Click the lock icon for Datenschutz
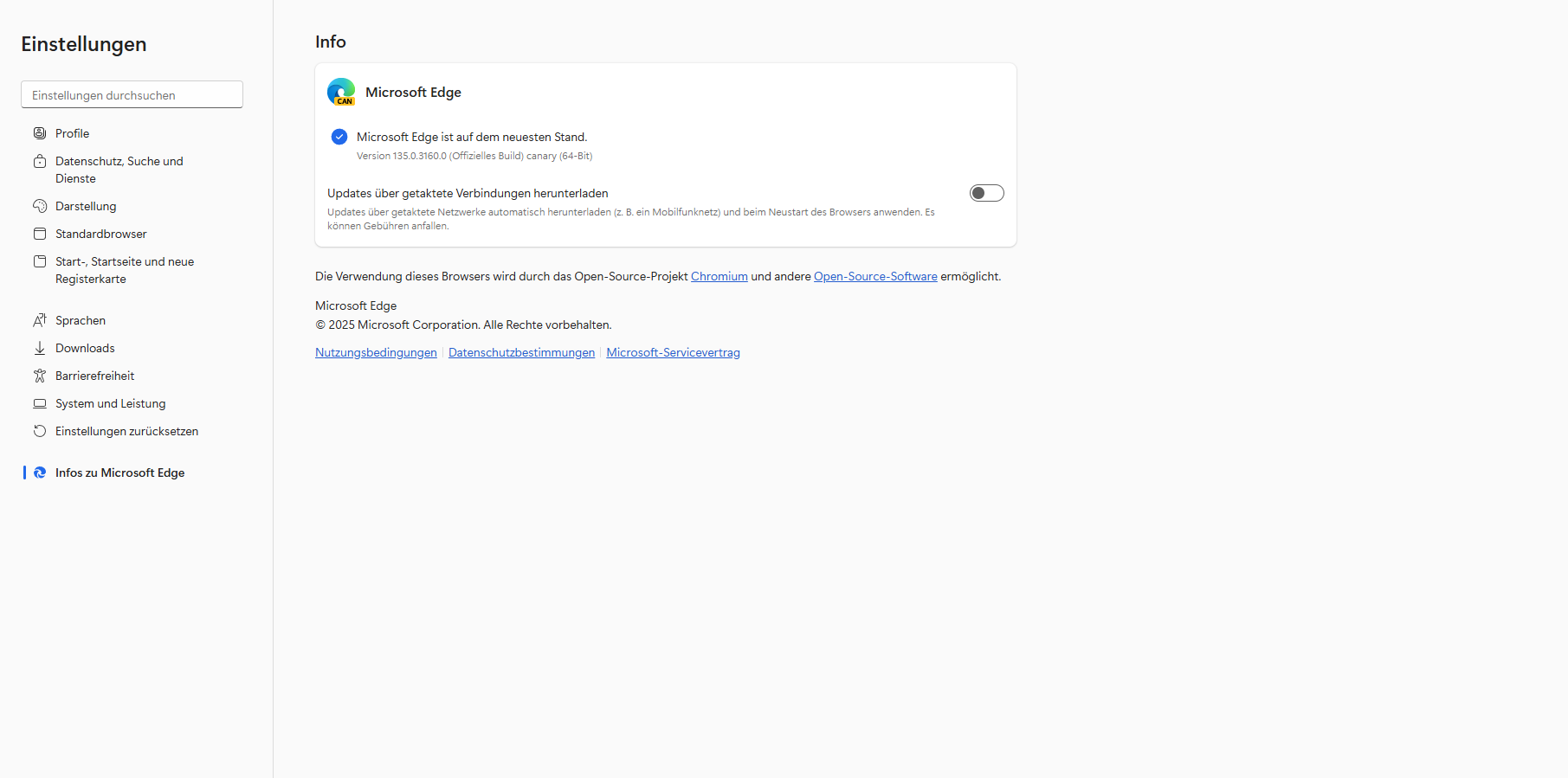1568x778 pixels. click(x=40, y=162)
